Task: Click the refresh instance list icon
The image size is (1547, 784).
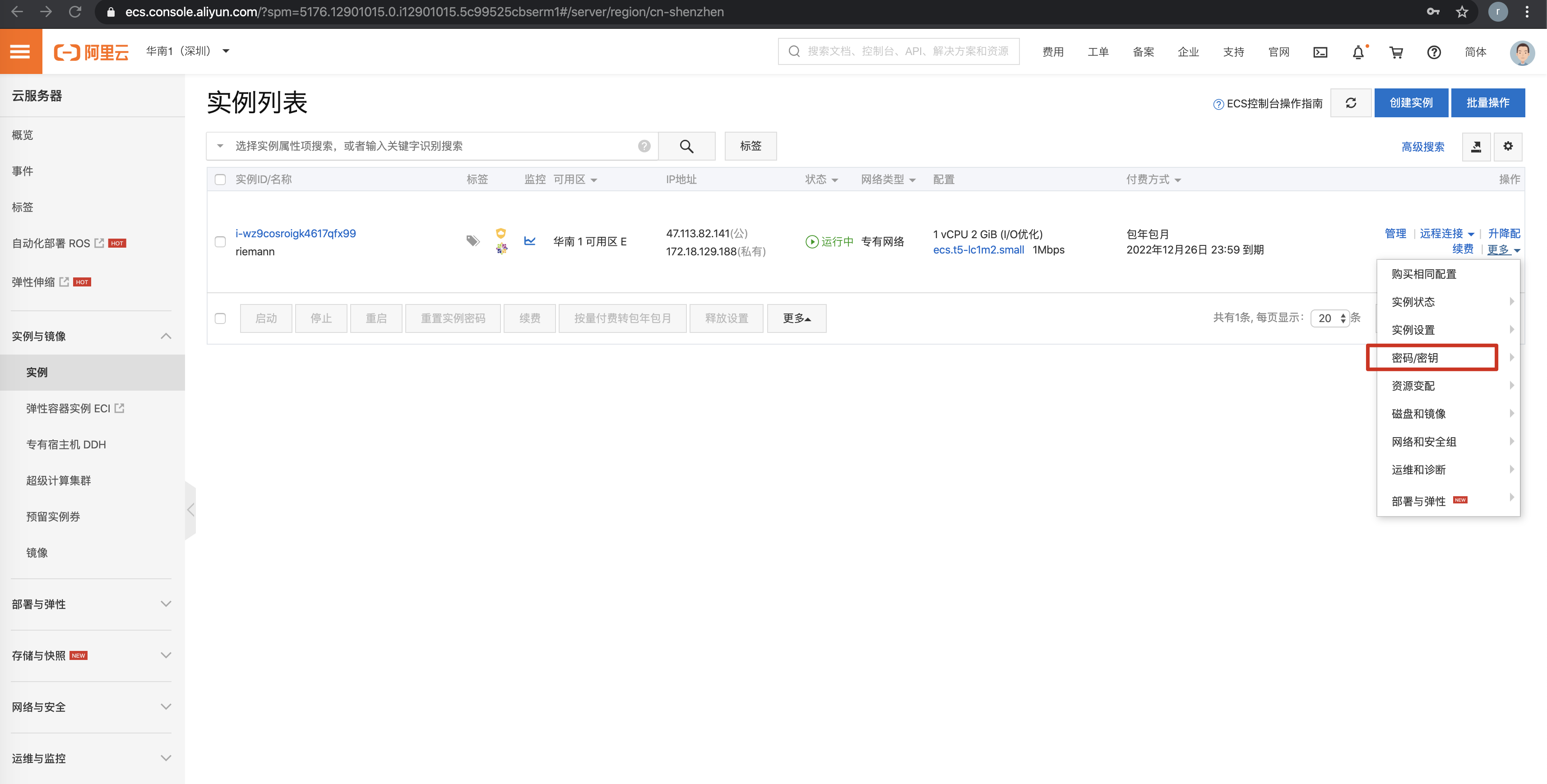Action: coord(1351,103)
